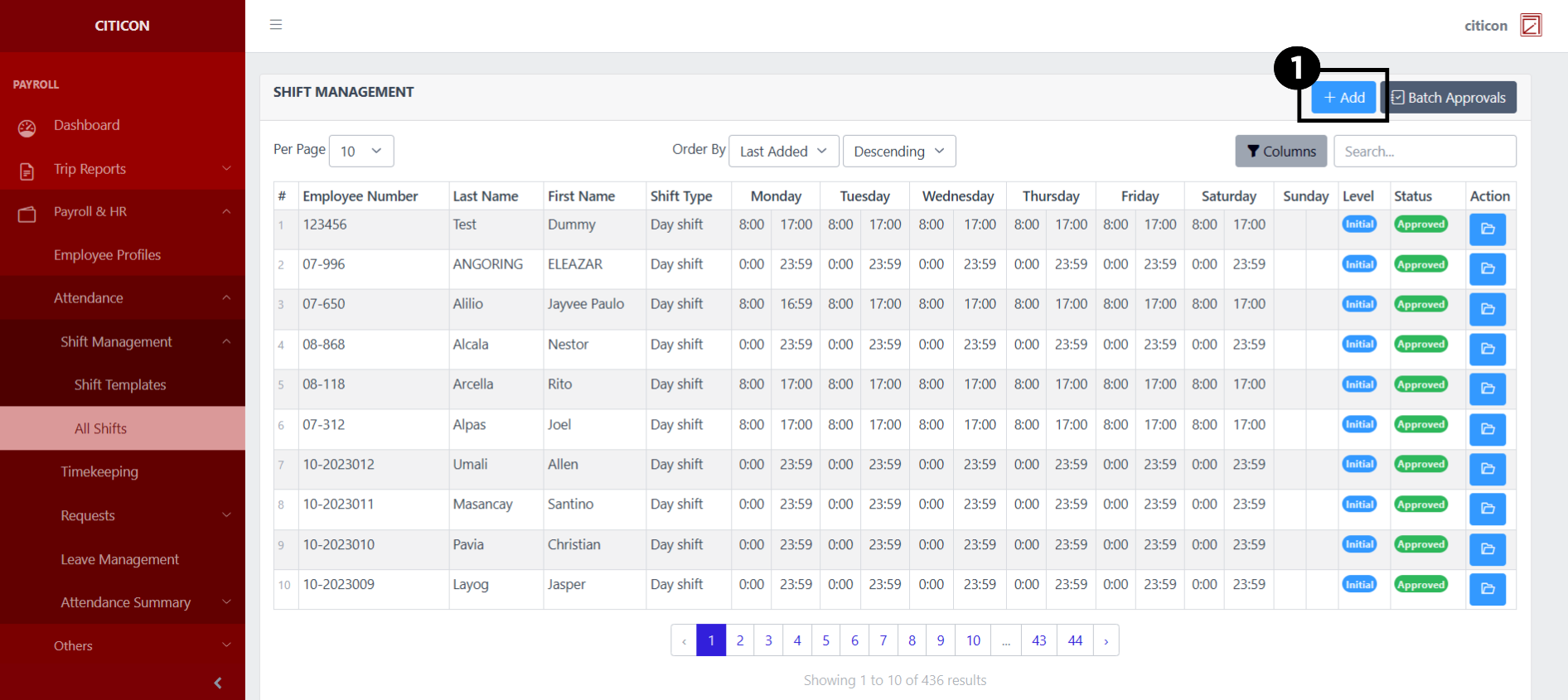Open Shift Templates in sidebar

tap(120, 385)
